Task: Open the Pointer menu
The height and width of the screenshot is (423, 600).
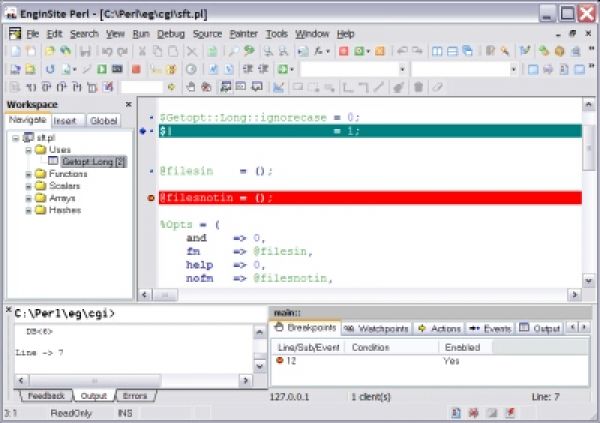Action: pyautogui.click(x=243, y=34)
